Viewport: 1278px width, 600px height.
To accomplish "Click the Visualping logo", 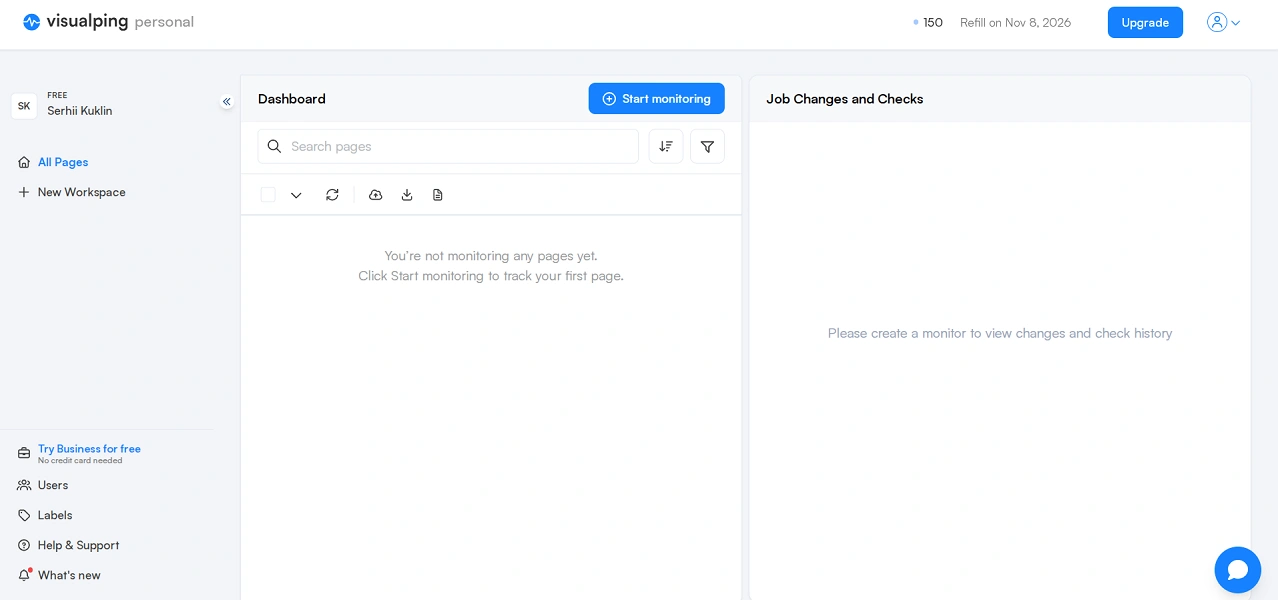I will (108, 22).
